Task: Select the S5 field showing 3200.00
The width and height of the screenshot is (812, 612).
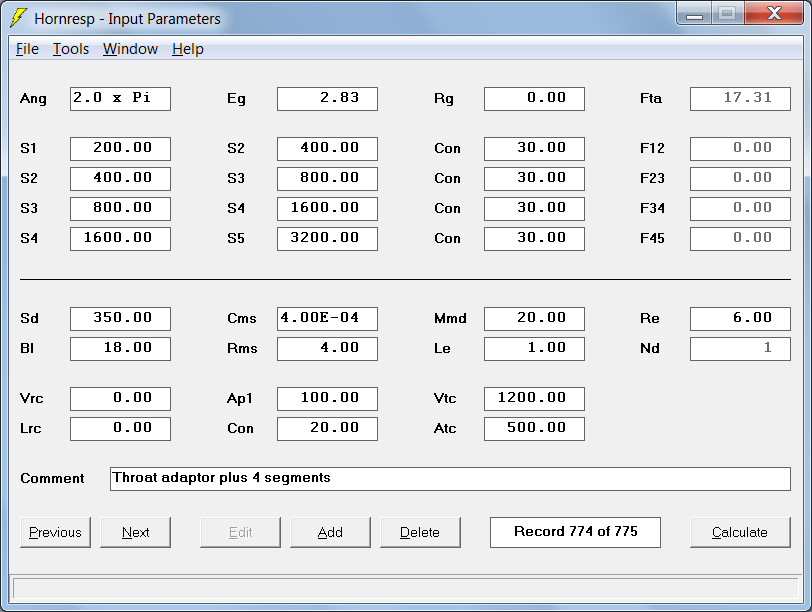Action: (x=327, y=239)
